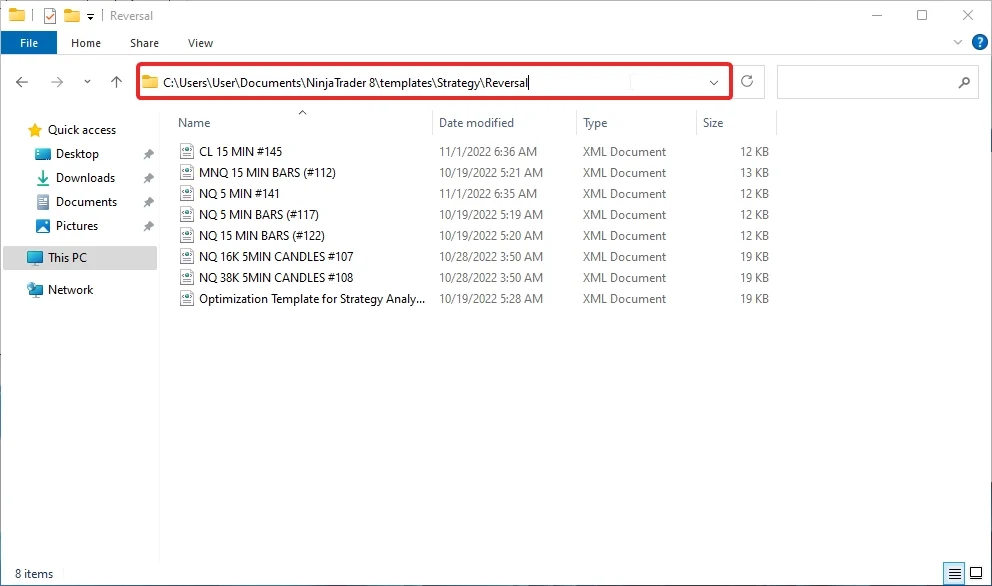Viewport: 992px width, 586px height.
Task: Open the Share ribbon tab
Action: point(144,43)
